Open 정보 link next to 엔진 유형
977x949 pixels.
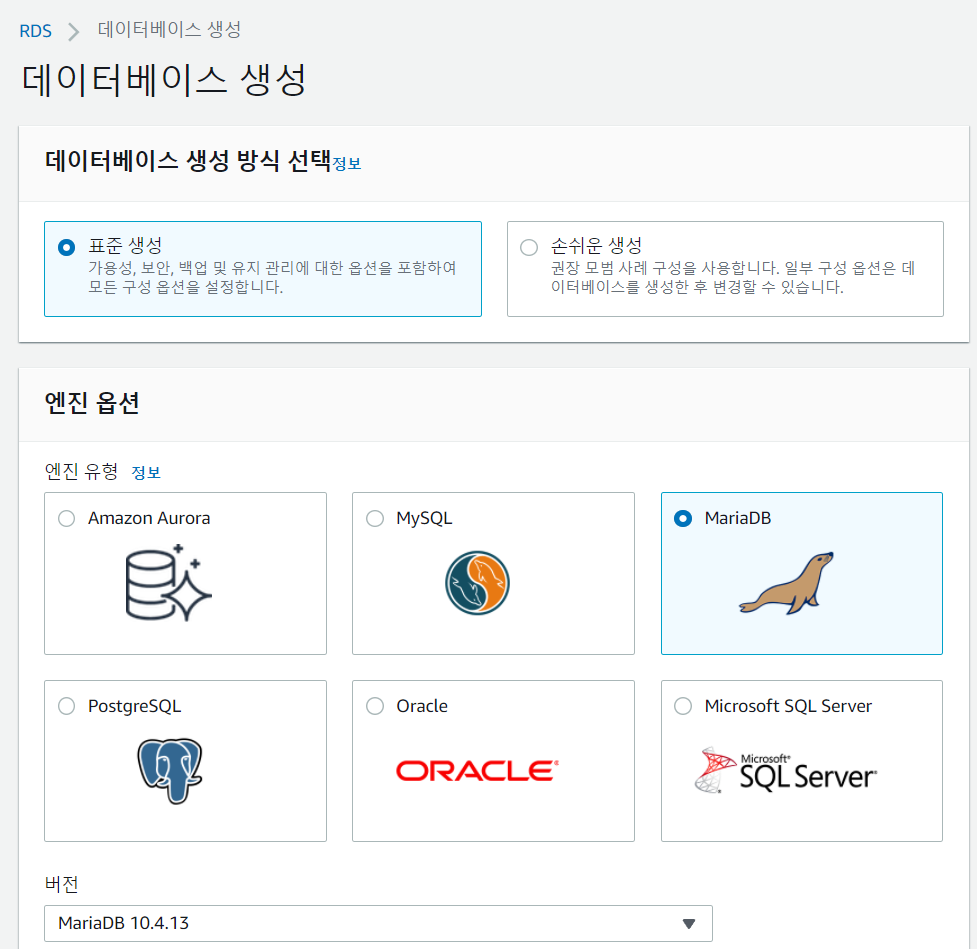coord(146,472)
